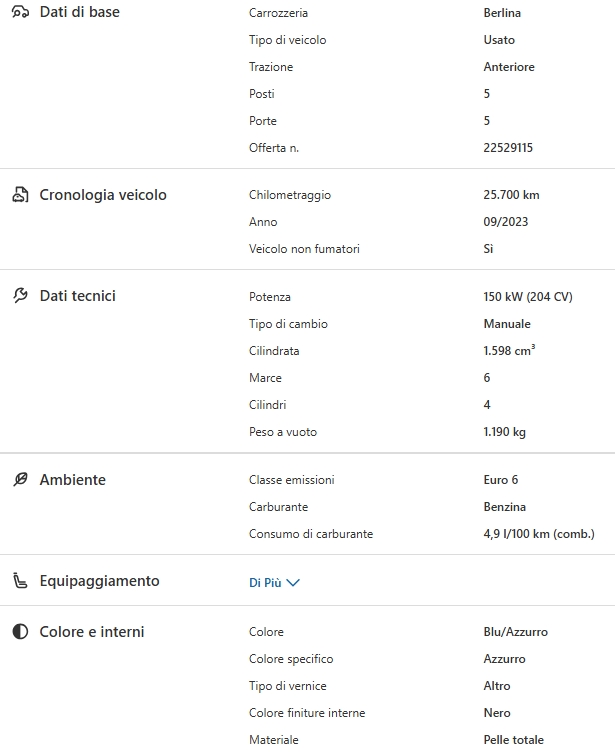Screen dimensions: 615x752
Task: Select the Cronologia veicolo heading
Action: click(x=103, y=195)
